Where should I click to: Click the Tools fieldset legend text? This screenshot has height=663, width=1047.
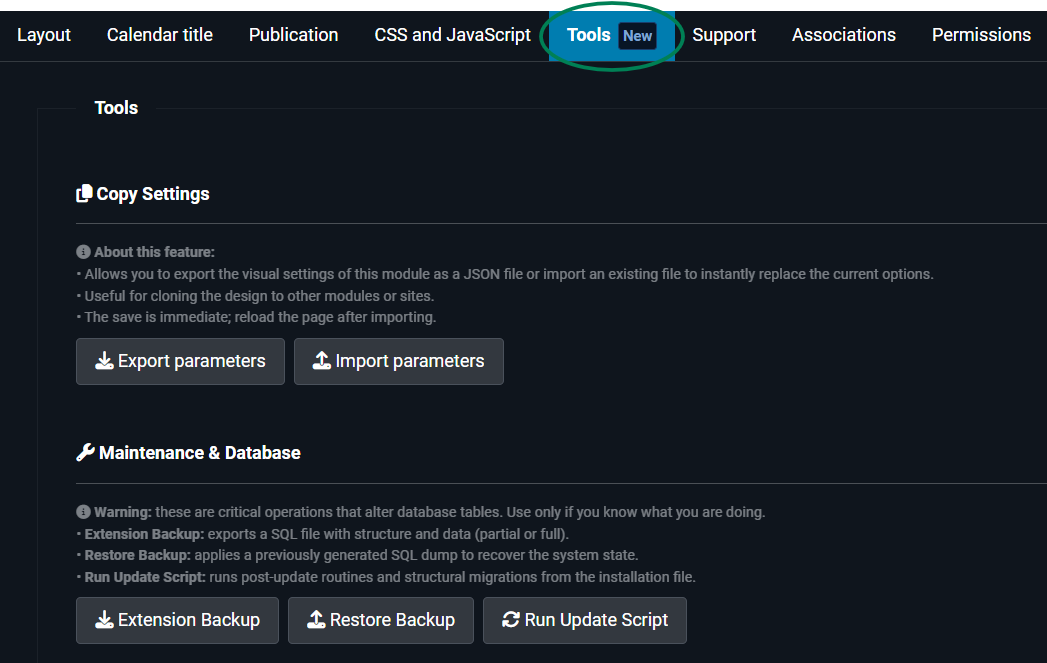click(x=116, y=107)
